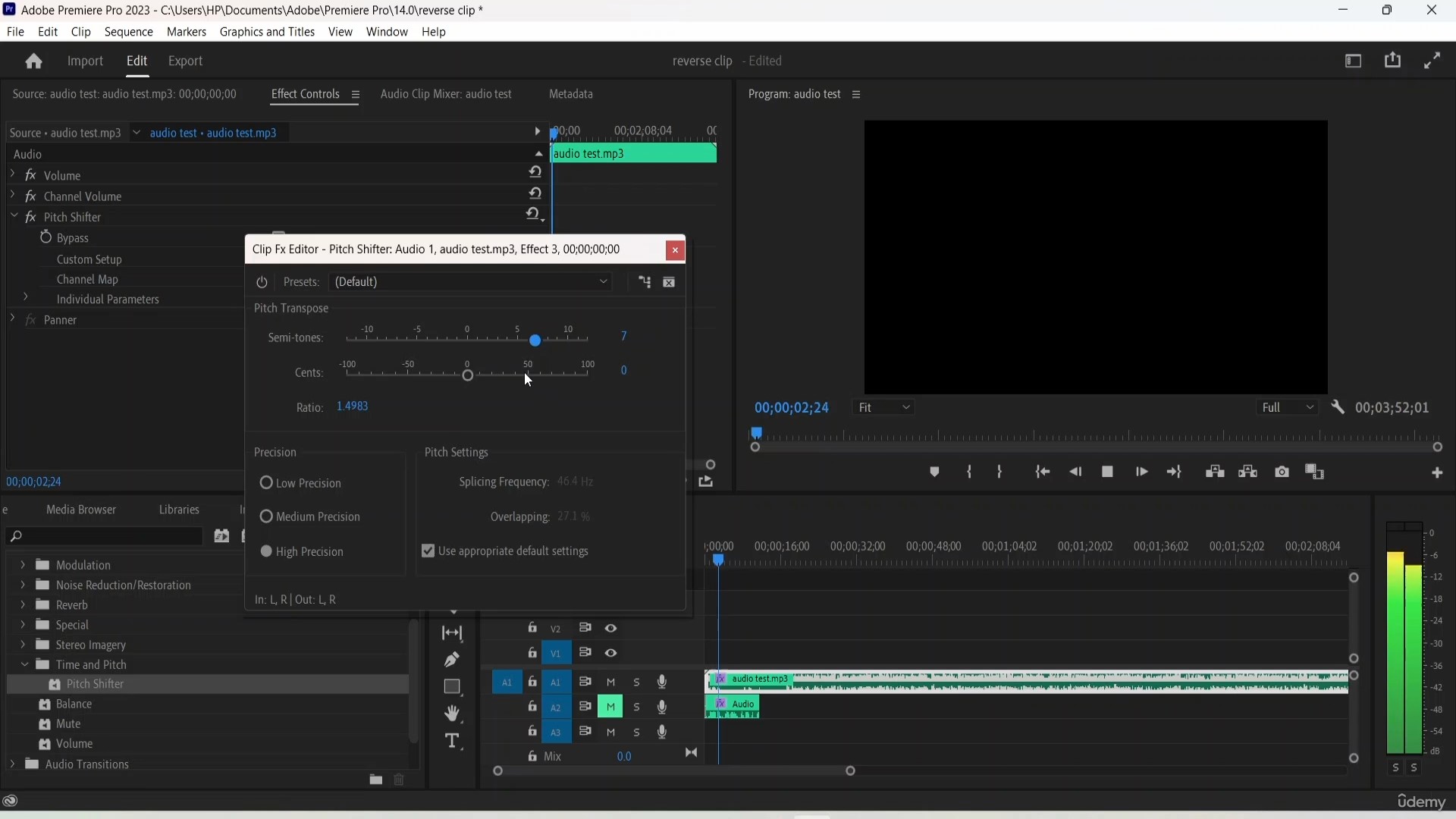Select the Pen tool
Image resolution: width=1456 pixels, height=819 pixels.
pyautogui.click(x=453, y=661)
